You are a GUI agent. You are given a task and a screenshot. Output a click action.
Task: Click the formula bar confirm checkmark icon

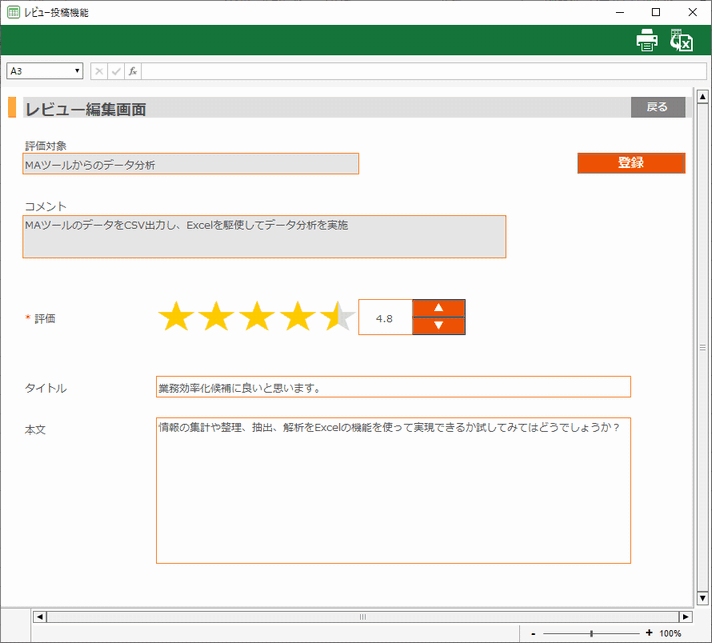click(116, 72)
